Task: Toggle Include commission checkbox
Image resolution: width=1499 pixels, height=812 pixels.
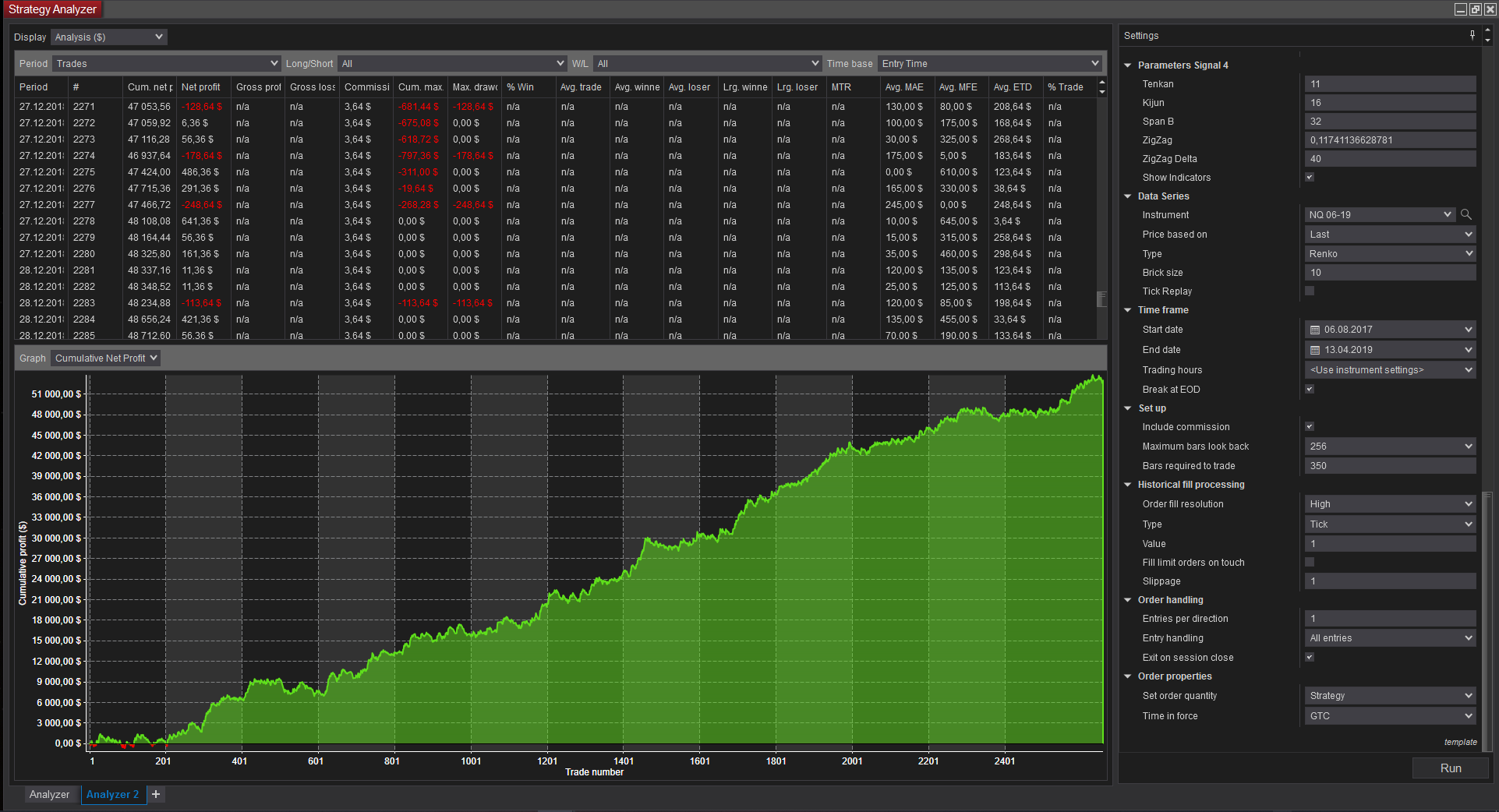Action: pos(1310,426)
